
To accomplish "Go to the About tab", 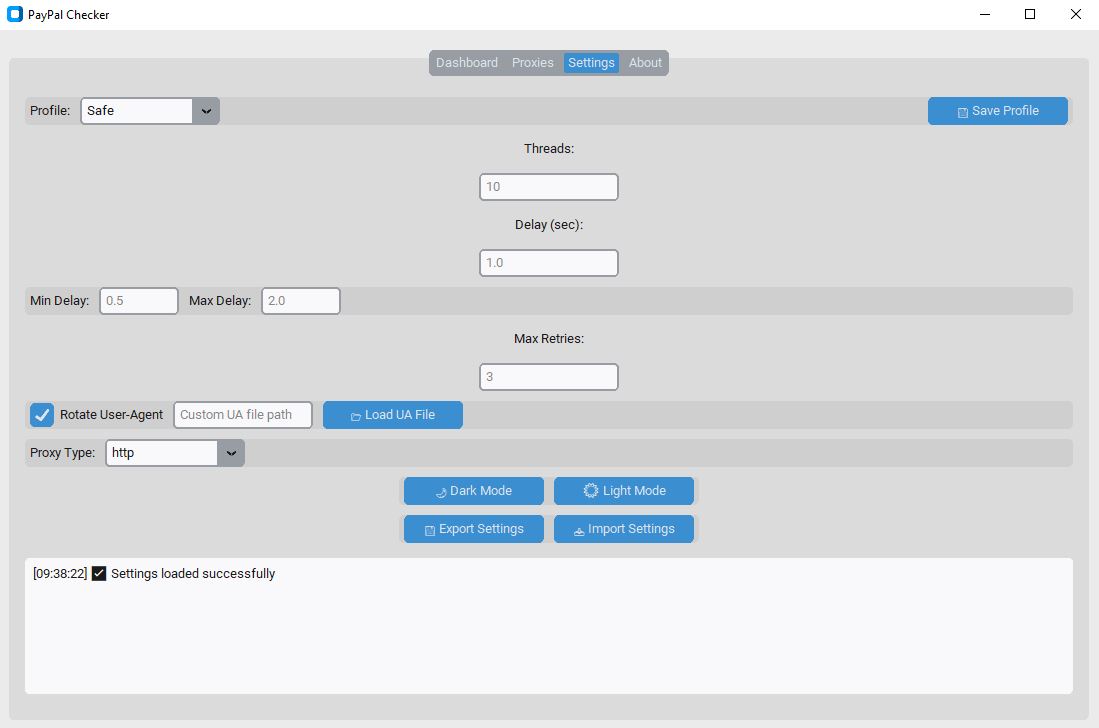I will [x=645, y=63].
